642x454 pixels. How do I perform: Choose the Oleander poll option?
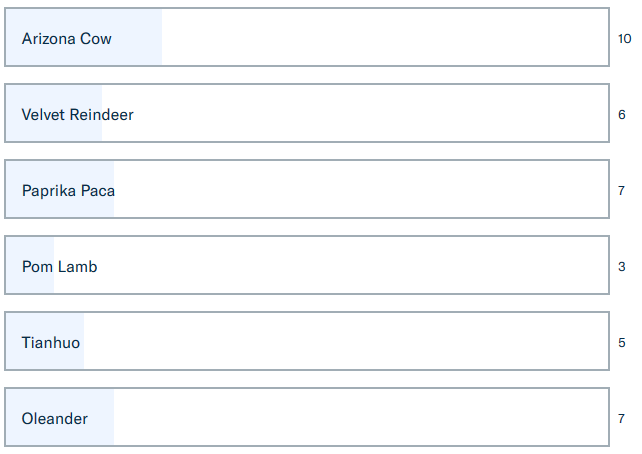(306, 418)
